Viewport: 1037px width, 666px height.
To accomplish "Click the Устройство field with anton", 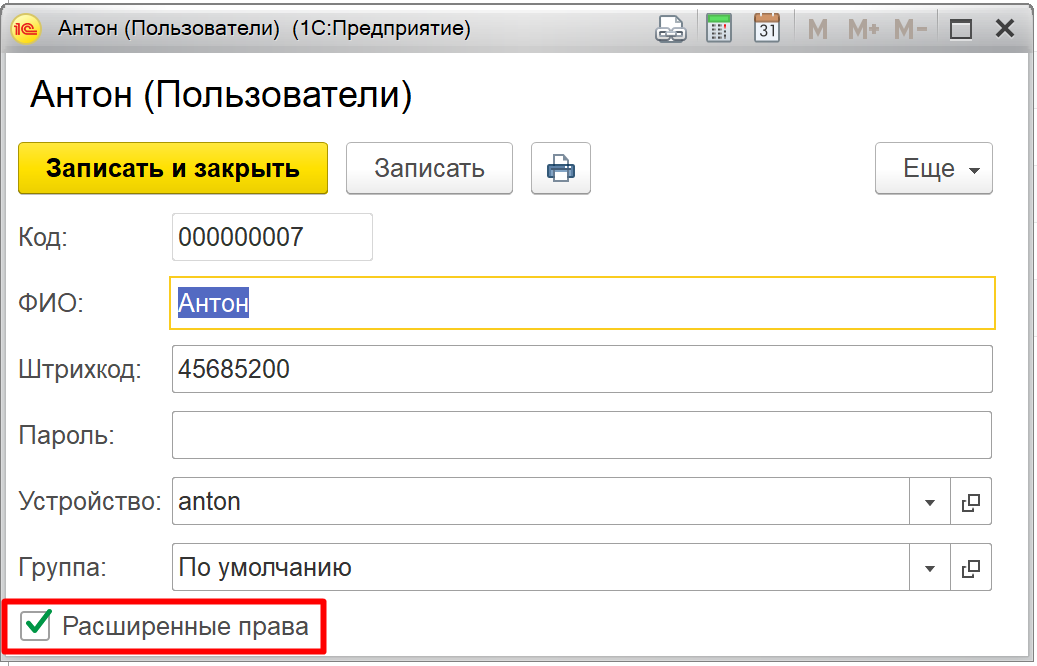I will pyautogui.click(x=540, y=501).
